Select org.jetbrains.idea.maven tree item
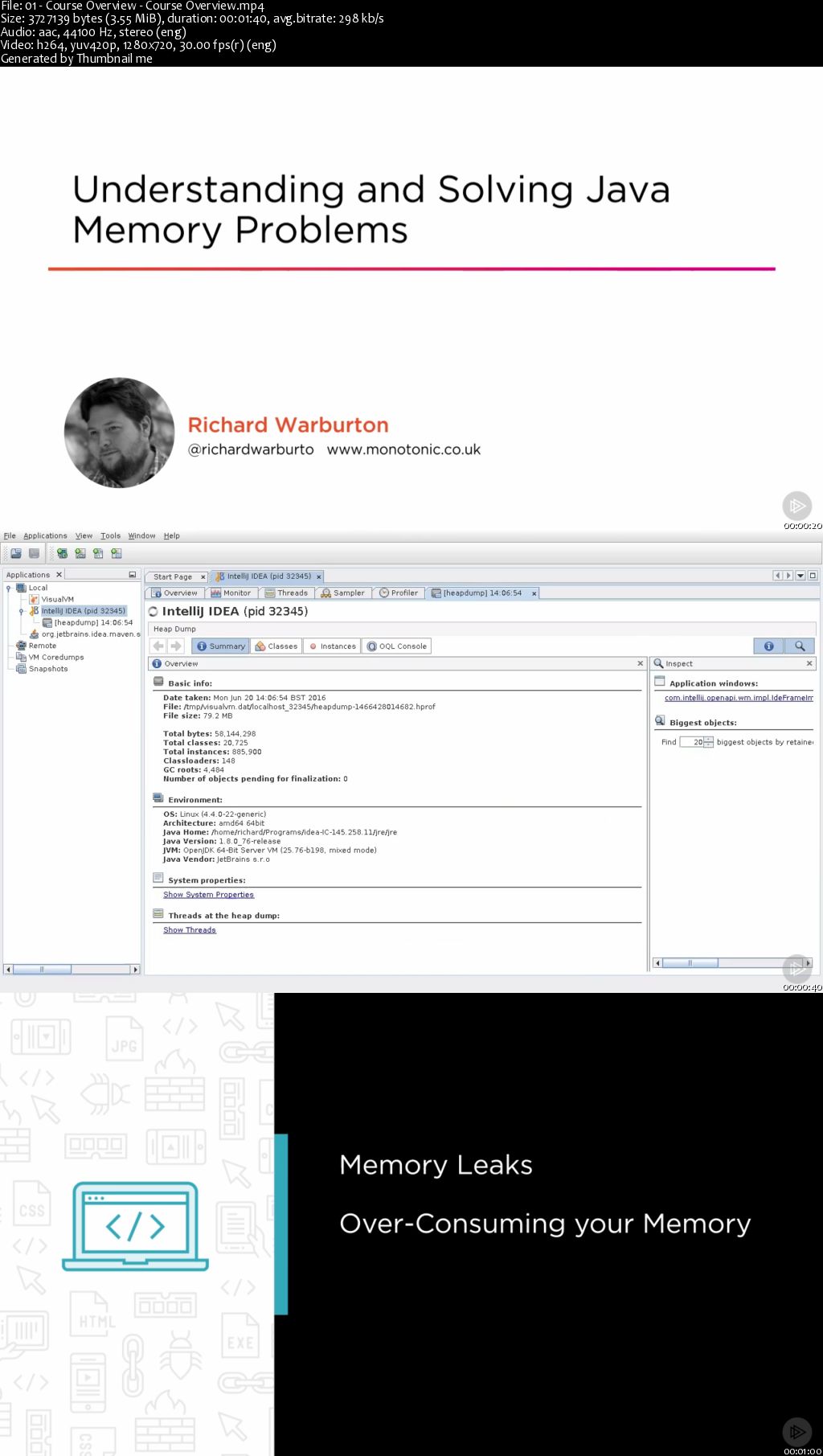The width and height of the screenshot is (823, 1456). [90, 634]
